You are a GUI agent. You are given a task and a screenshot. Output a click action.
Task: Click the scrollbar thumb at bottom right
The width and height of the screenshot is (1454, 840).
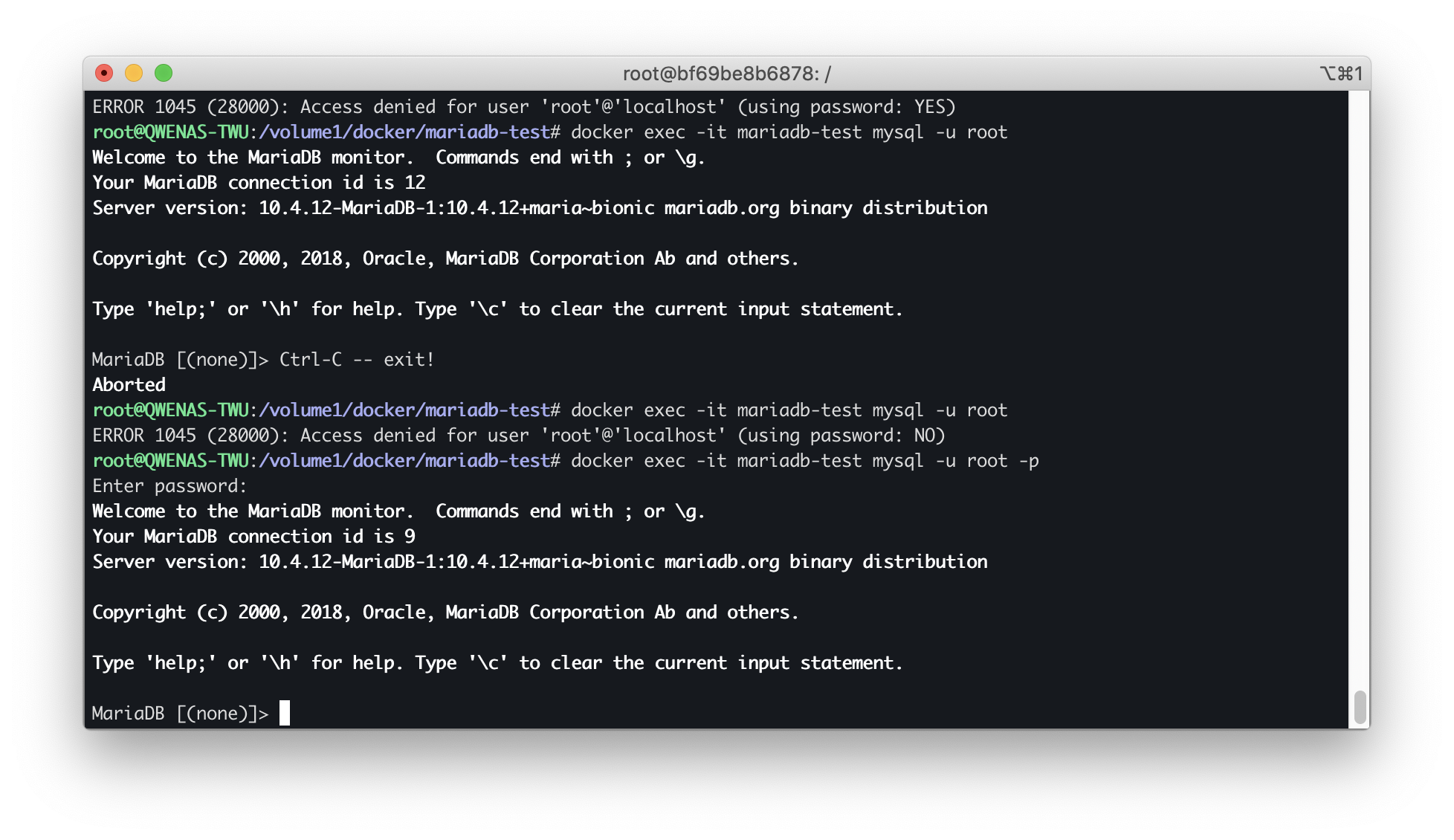tap(1360, 707)
